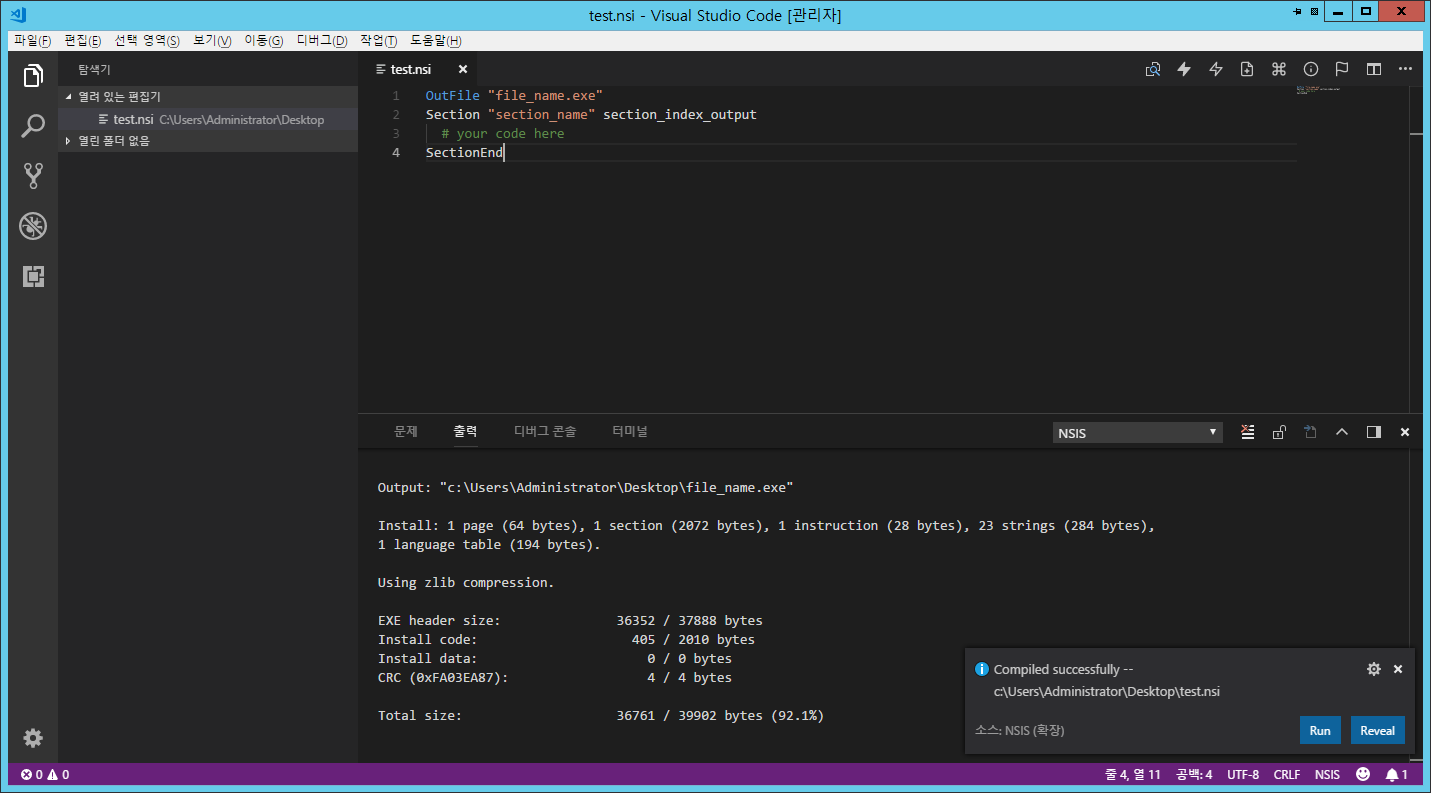Select test.nsi in the open editors list

tap(208, 119)
